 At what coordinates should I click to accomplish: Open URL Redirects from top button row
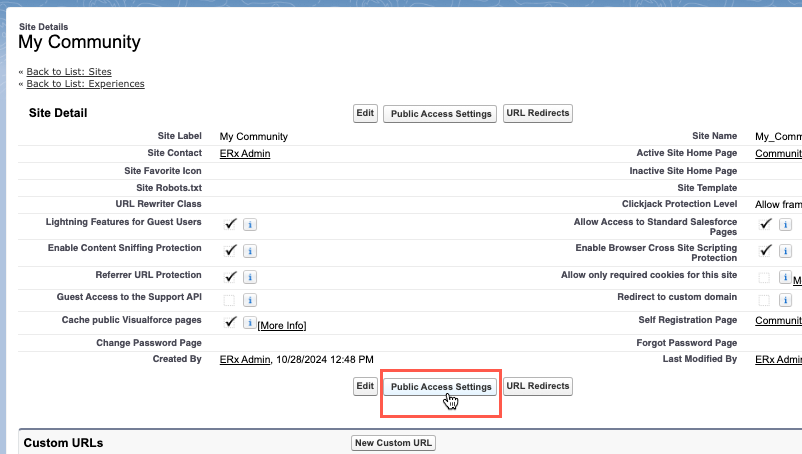point(538,113)
